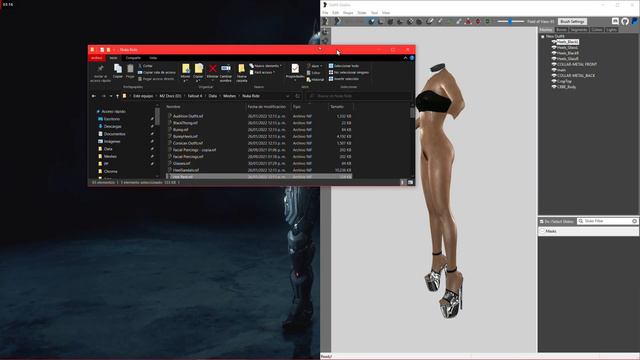The width and height of the screenshot is (640, 360).
Task: Click the Mover a folder icon
Action: tap(186, 69)
